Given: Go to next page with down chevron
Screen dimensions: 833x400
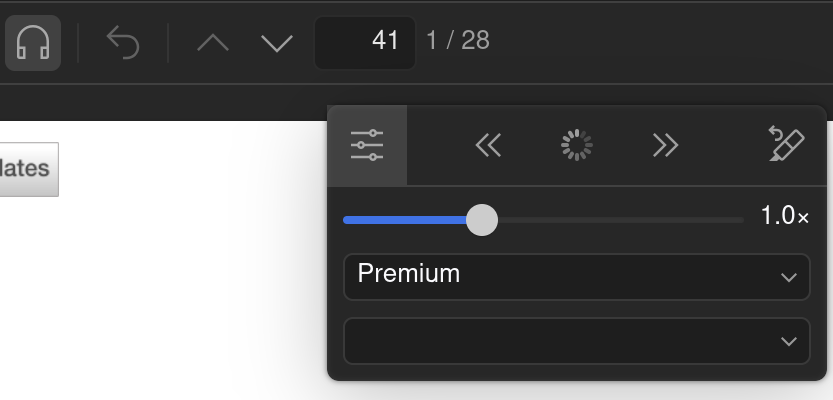Looking at the screenshot, I should [277, 43].
